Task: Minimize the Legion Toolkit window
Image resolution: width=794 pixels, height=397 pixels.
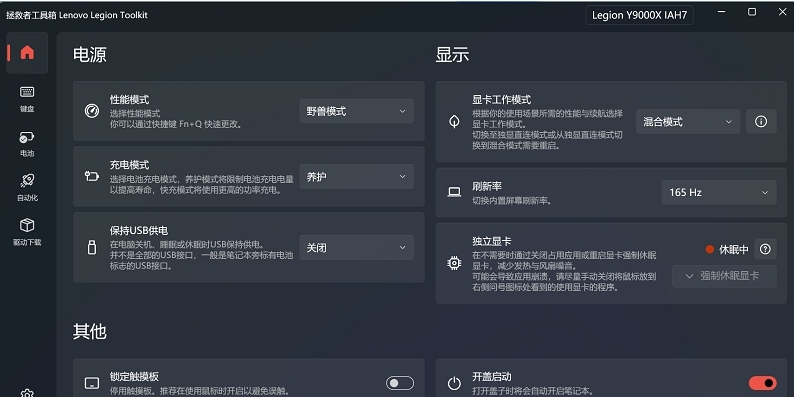Action: tap(721, 12)
